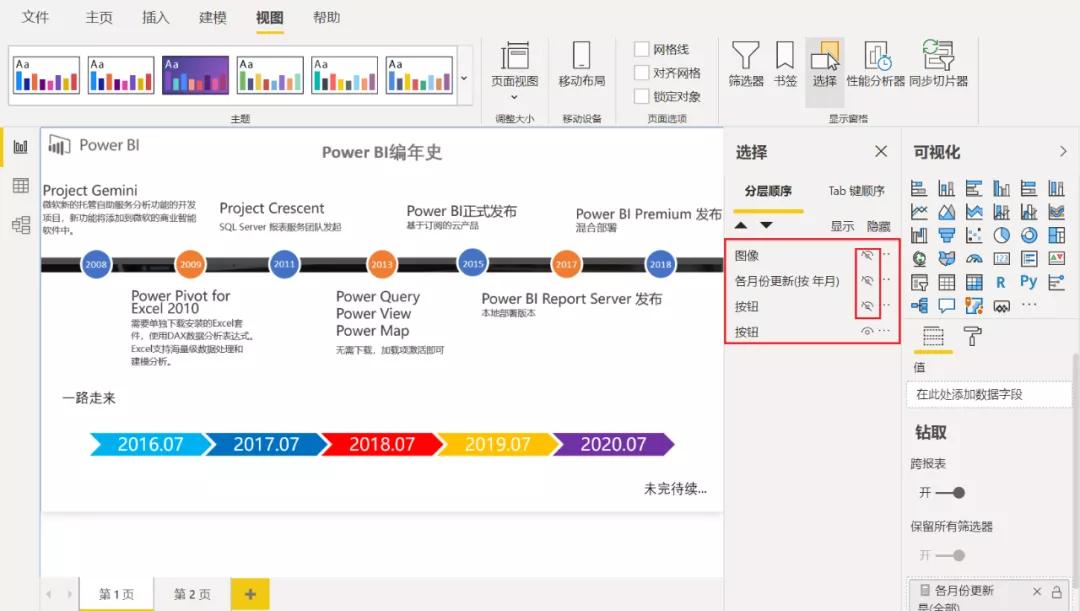
Task: Enable the 锁定对象 lock objects checkbox
Action: click(641, 96)
